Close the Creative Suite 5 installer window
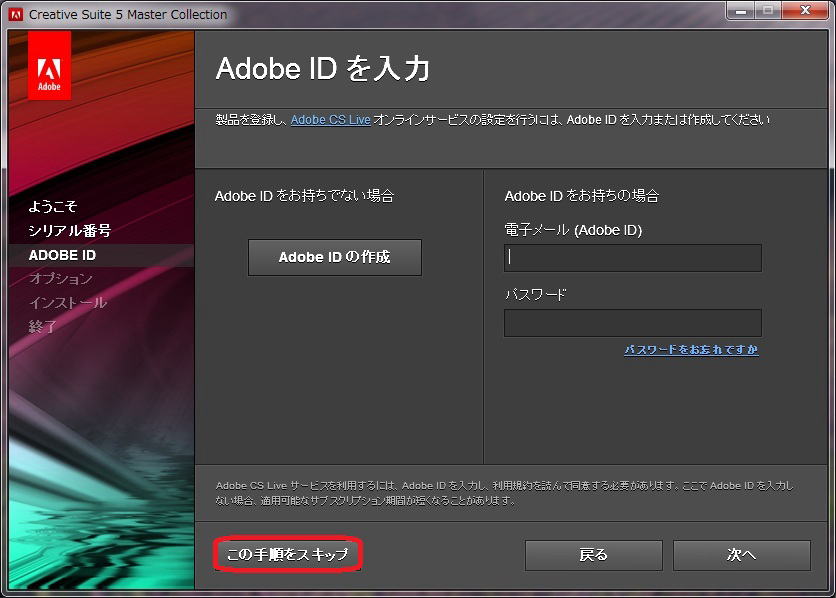Screen dimensions: 836x598 click(806, 11)
